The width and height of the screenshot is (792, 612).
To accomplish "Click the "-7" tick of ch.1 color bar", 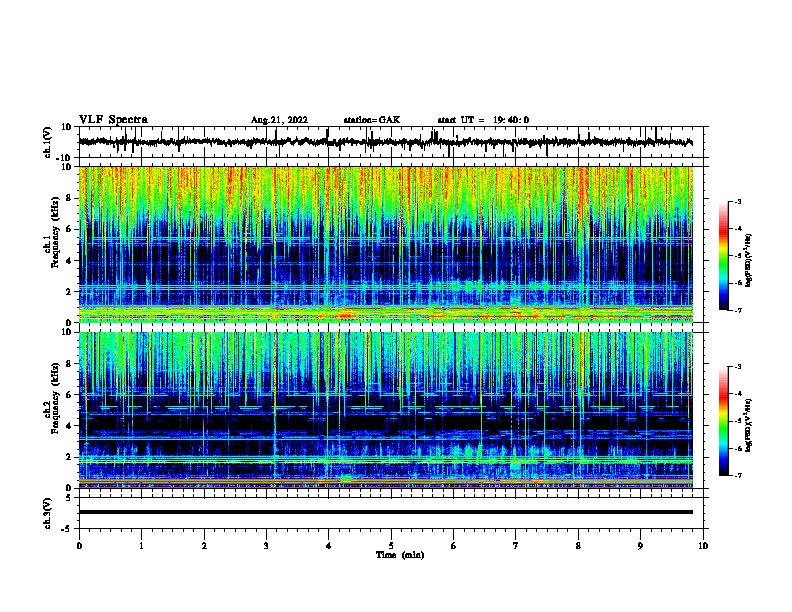I will point(738,310).
